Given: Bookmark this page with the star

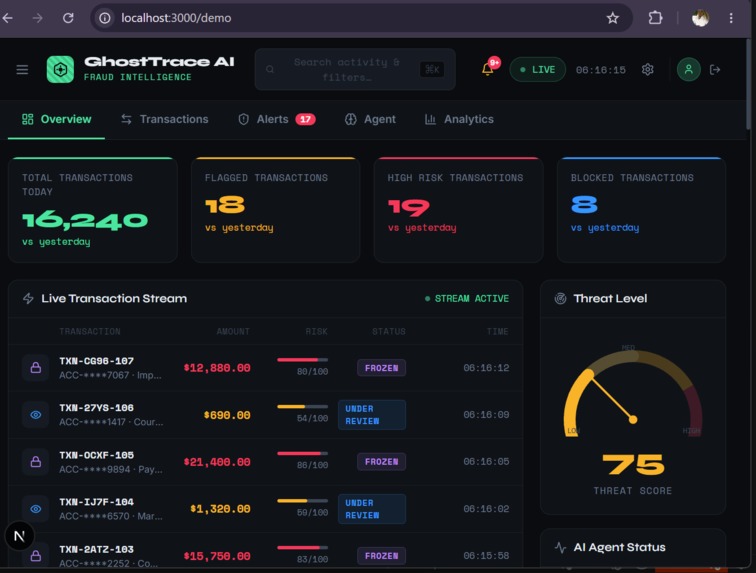Looking at the screenshot, I should click(612, 18).
